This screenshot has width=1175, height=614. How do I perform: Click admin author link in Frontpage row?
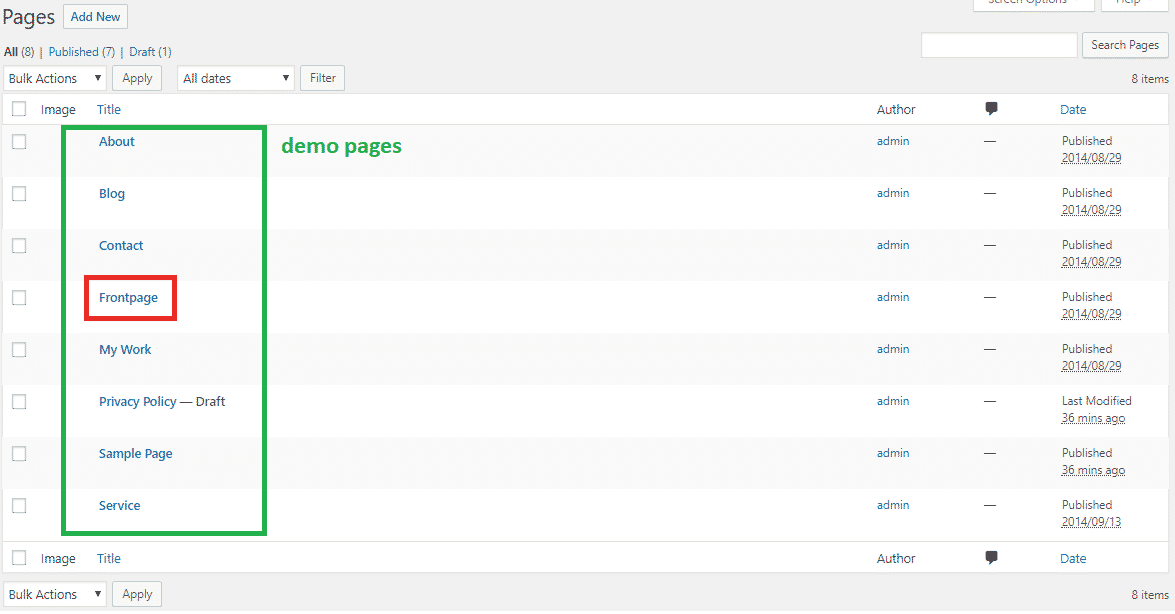(x=892, y=297)
